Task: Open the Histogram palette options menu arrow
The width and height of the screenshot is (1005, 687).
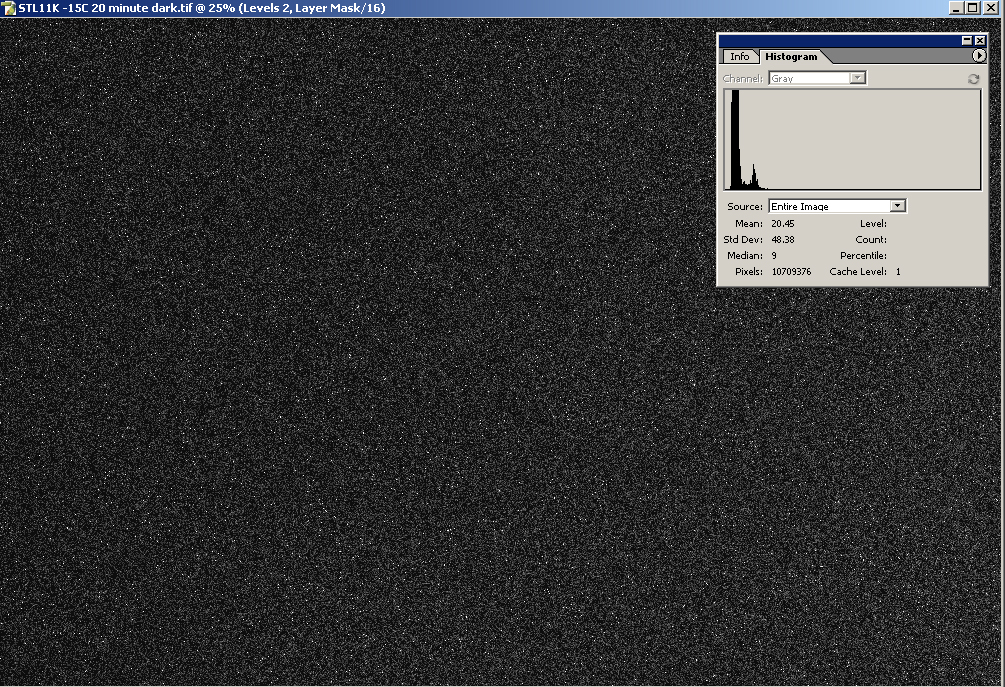Action: click(x=979, y=56)
